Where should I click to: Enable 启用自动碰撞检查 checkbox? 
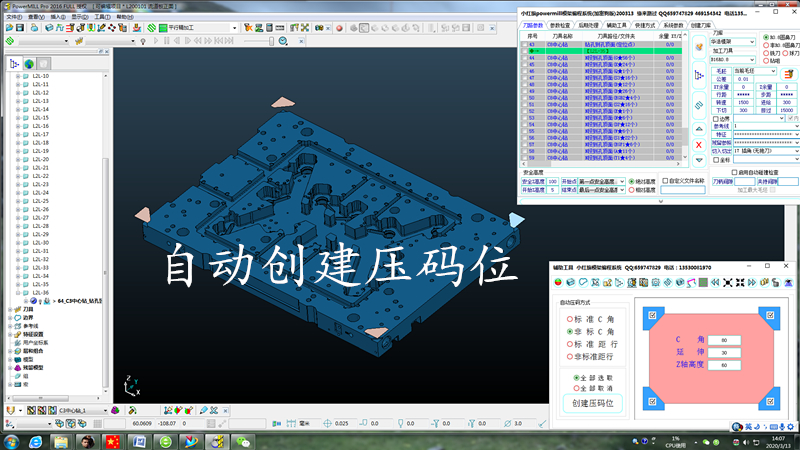point(734,172)
